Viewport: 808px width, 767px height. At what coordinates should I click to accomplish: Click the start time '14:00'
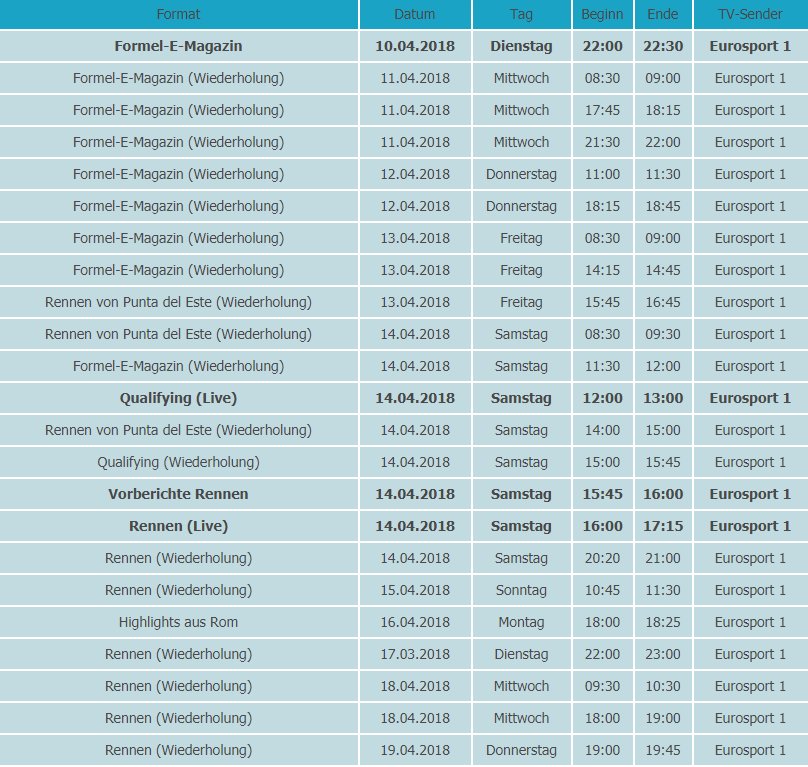click(x=602, y=430)
